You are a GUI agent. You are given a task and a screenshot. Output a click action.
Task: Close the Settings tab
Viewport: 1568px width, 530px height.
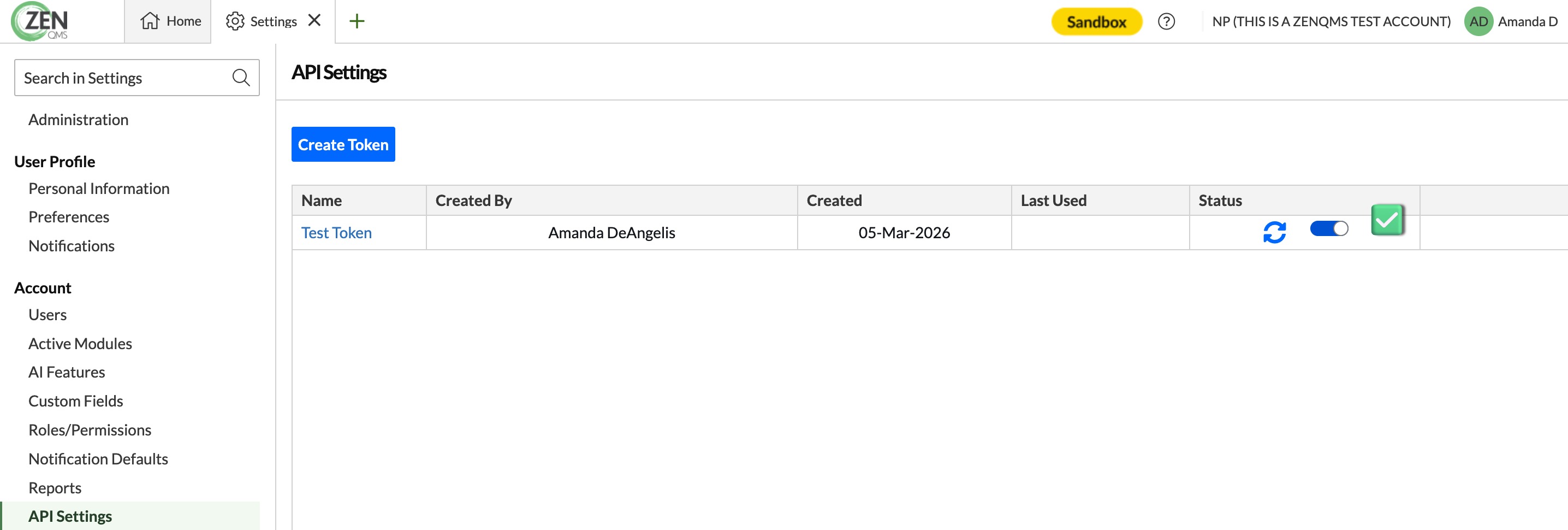[314, 21]
